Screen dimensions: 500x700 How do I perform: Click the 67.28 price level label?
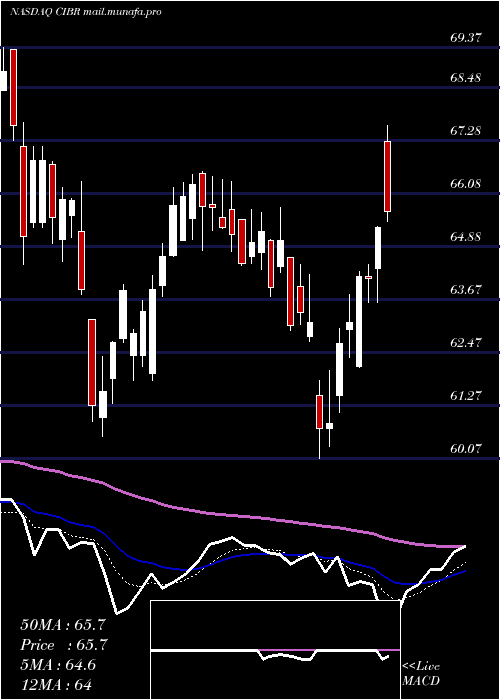[x=466, y=131]
